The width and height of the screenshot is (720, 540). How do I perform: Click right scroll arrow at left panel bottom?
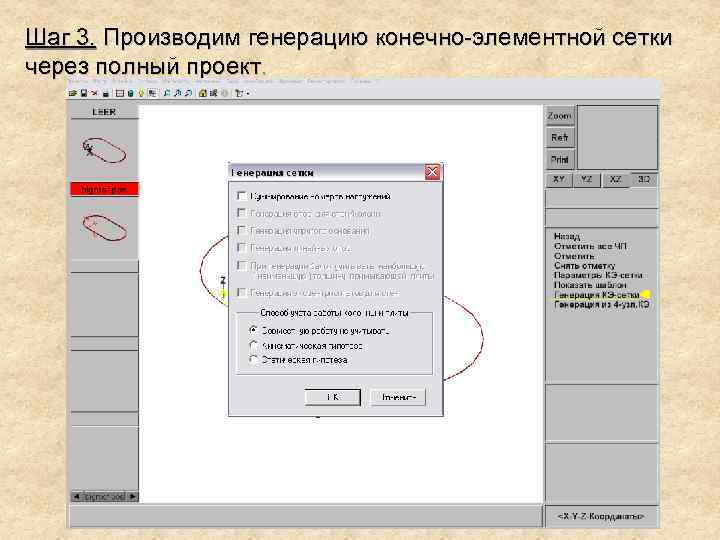pos(133,496)
